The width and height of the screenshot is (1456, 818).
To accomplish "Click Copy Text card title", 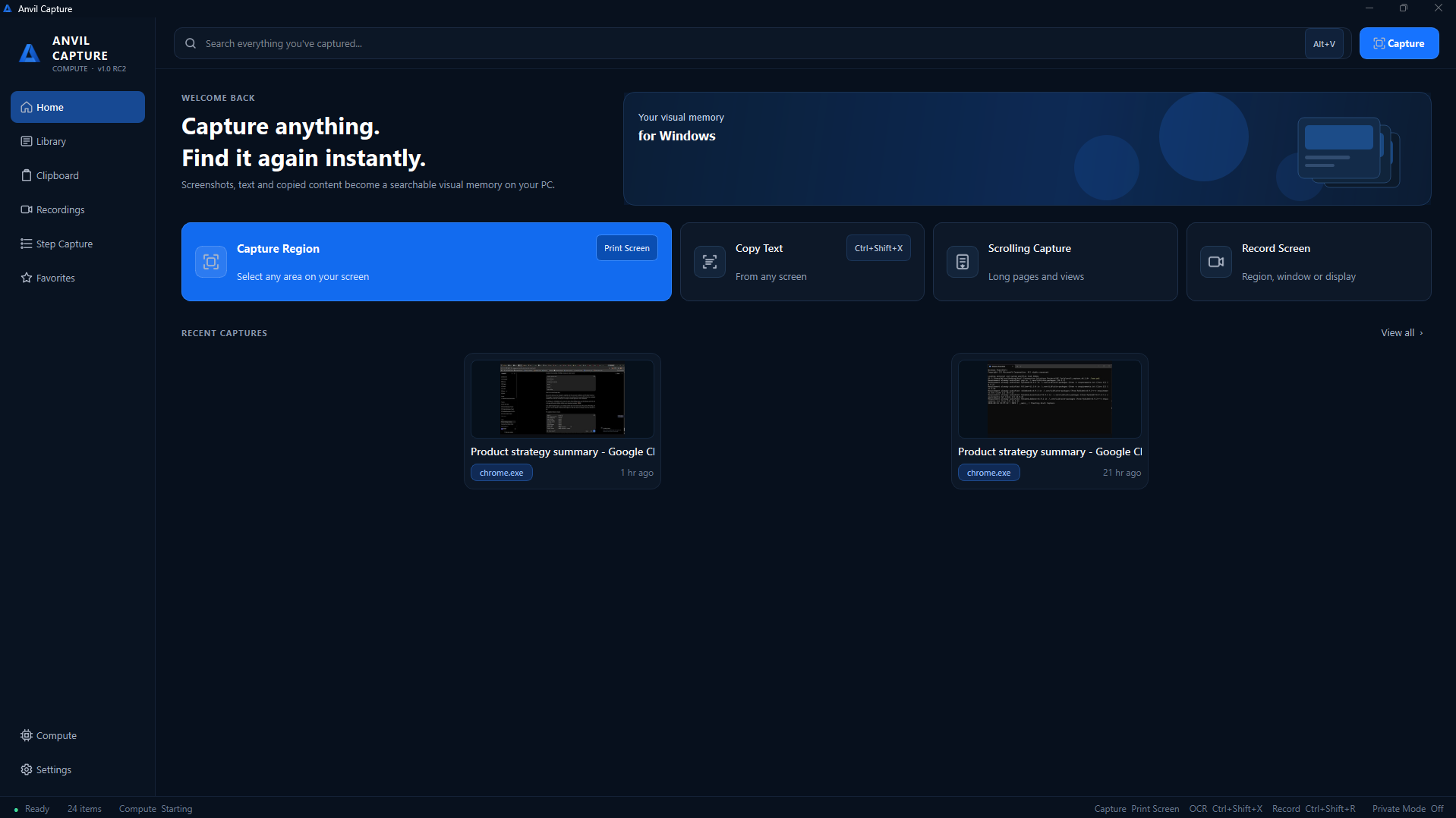I will (759, 248).
